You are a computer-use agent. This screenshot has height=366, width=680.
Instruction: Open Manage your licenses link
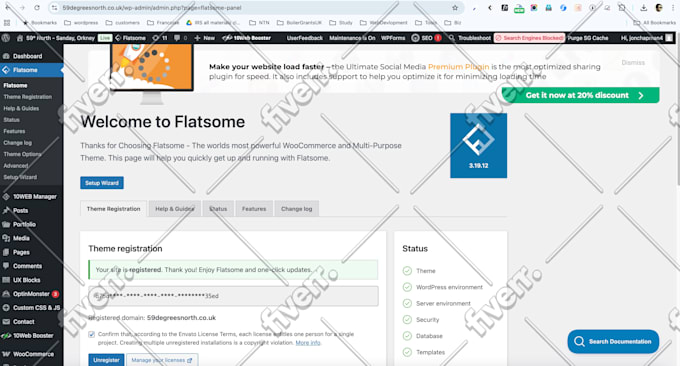click(x=162, y=360)
